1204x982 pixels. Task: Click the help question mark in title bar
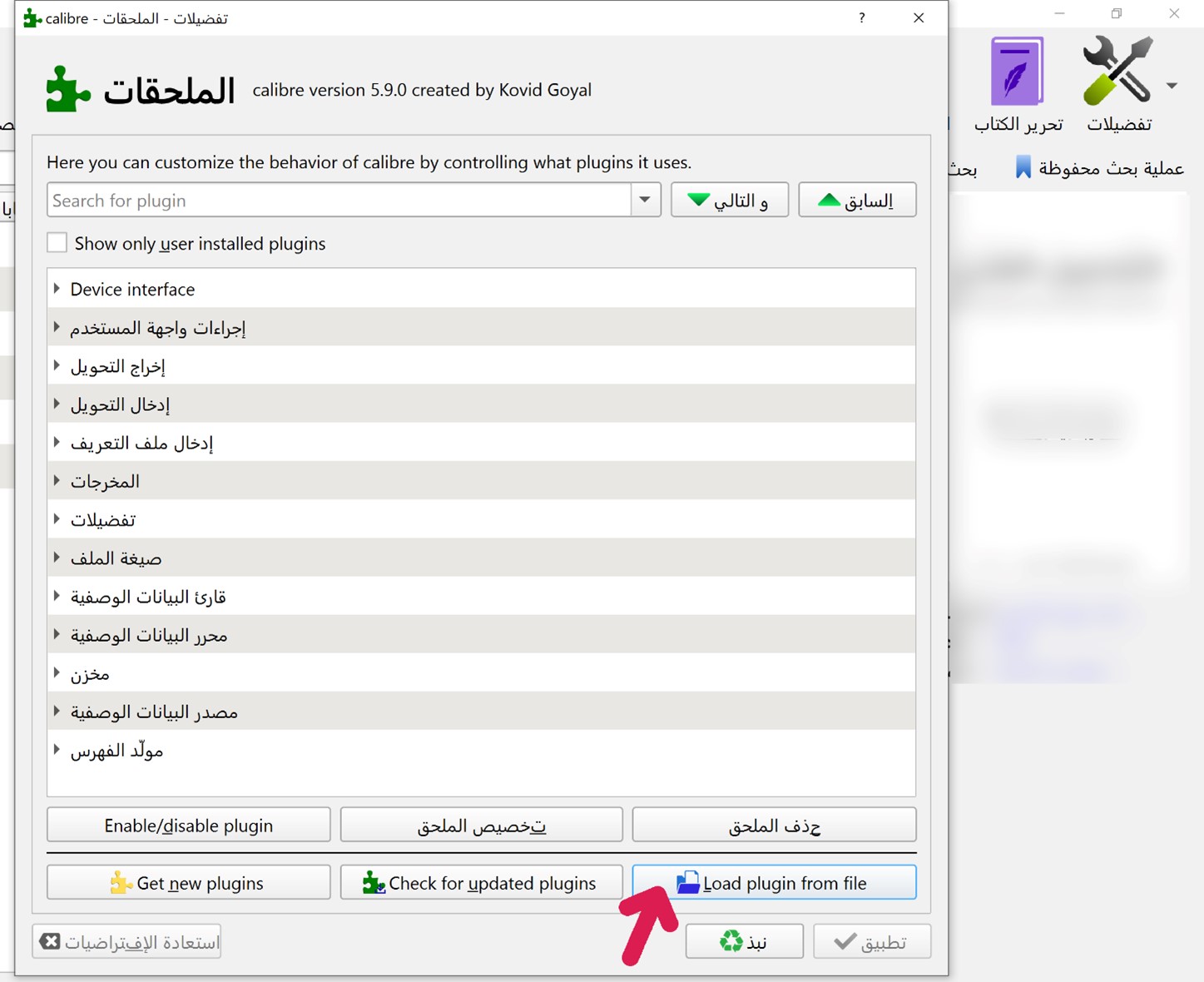click(x=862, y=17)
